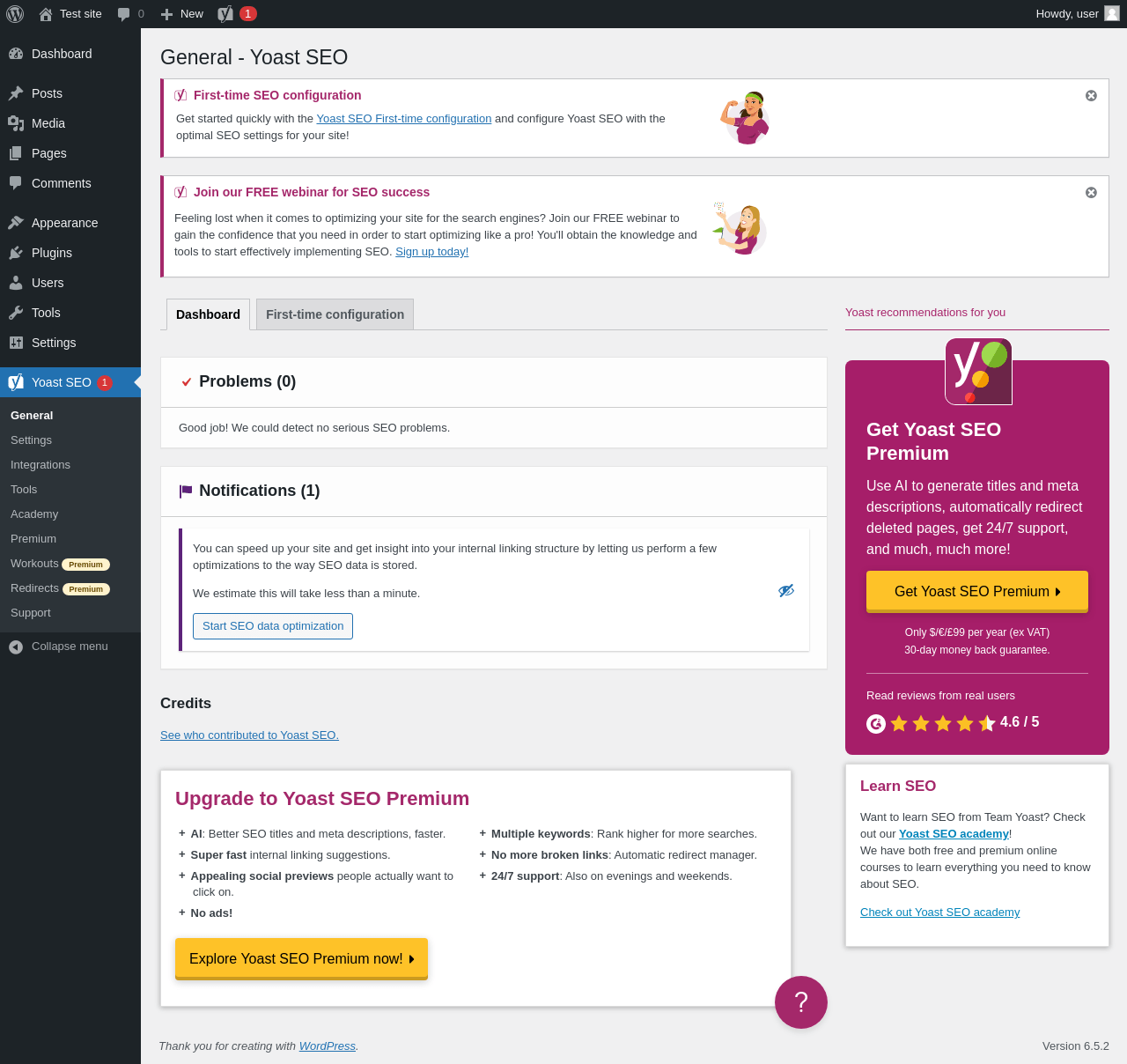Open the WordPress logo menu in admin bar
Screen dimensions: 1127x1064
pos(15,14)
